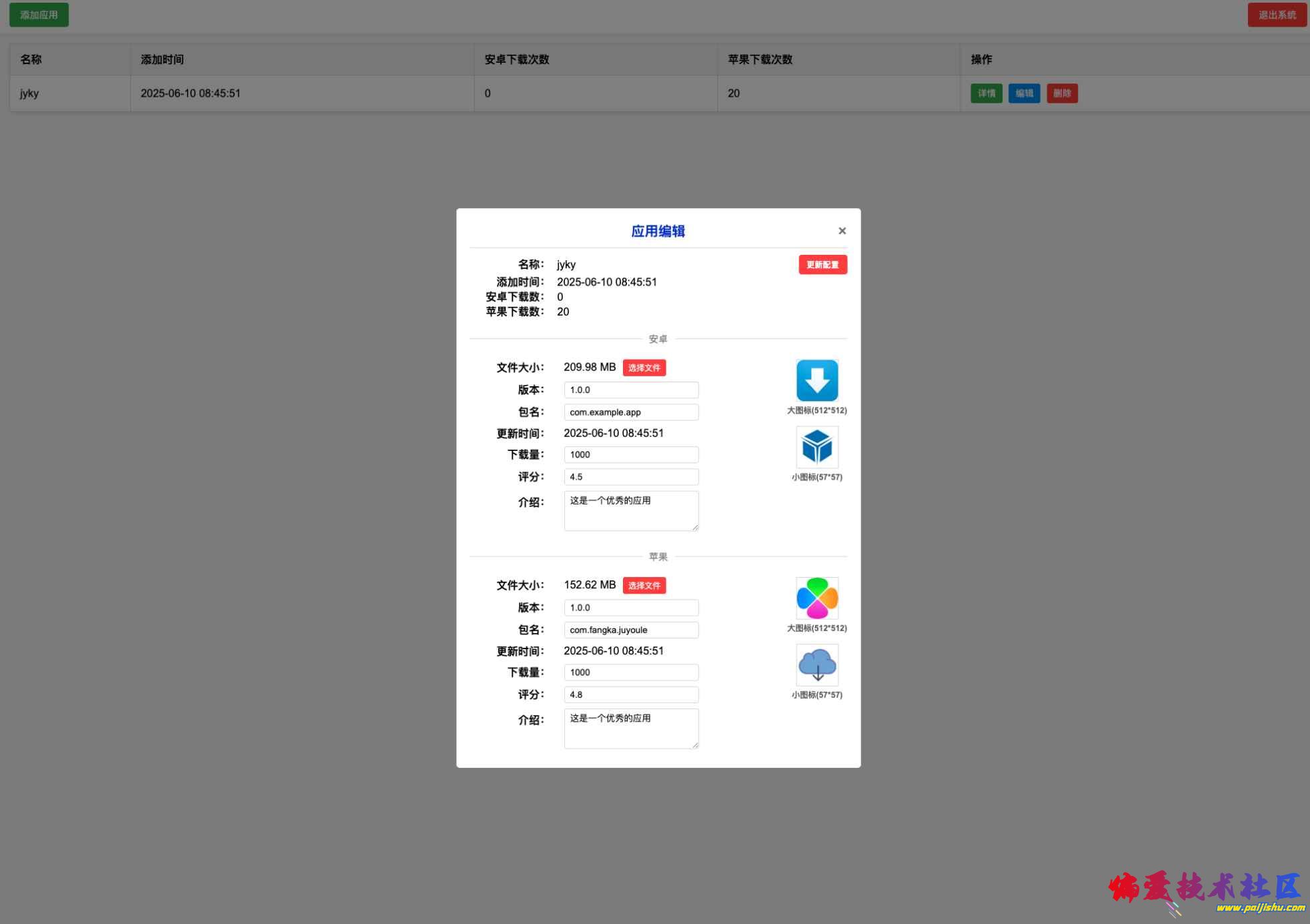Click the Apple download count field

pyautogui.click(x=630, y=672)
